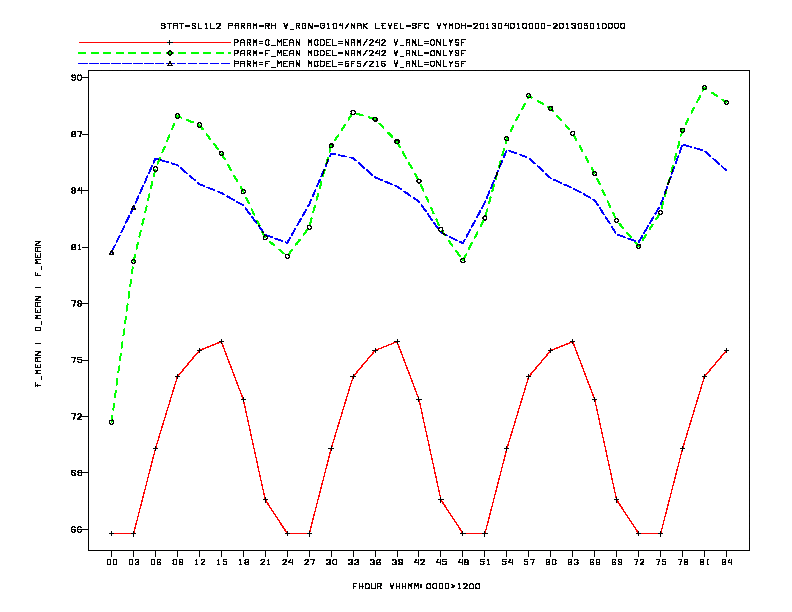Screen dimensions: 792x612
Task: Click forecast hour 27 on the horizontal axis
Action: [309, 562]
